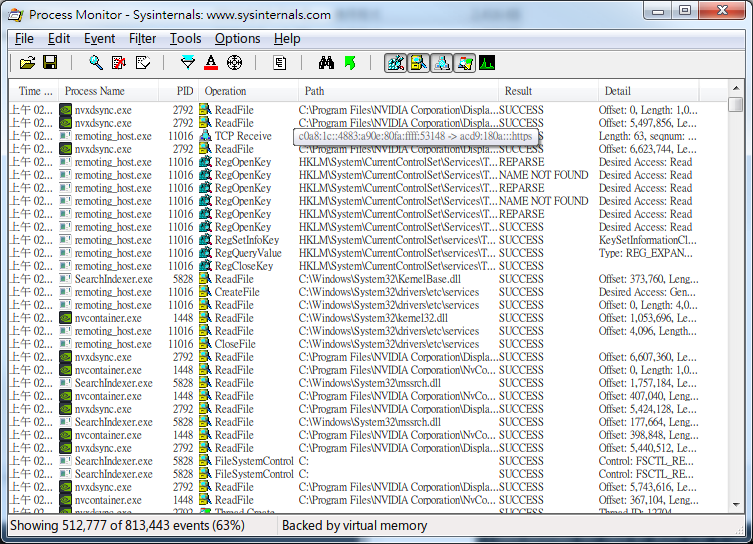Image resolution: width=753 pixels, height=544 pixels.
Task: Click the Length: 63, seqnum detail cell
Action: [647, 136]
